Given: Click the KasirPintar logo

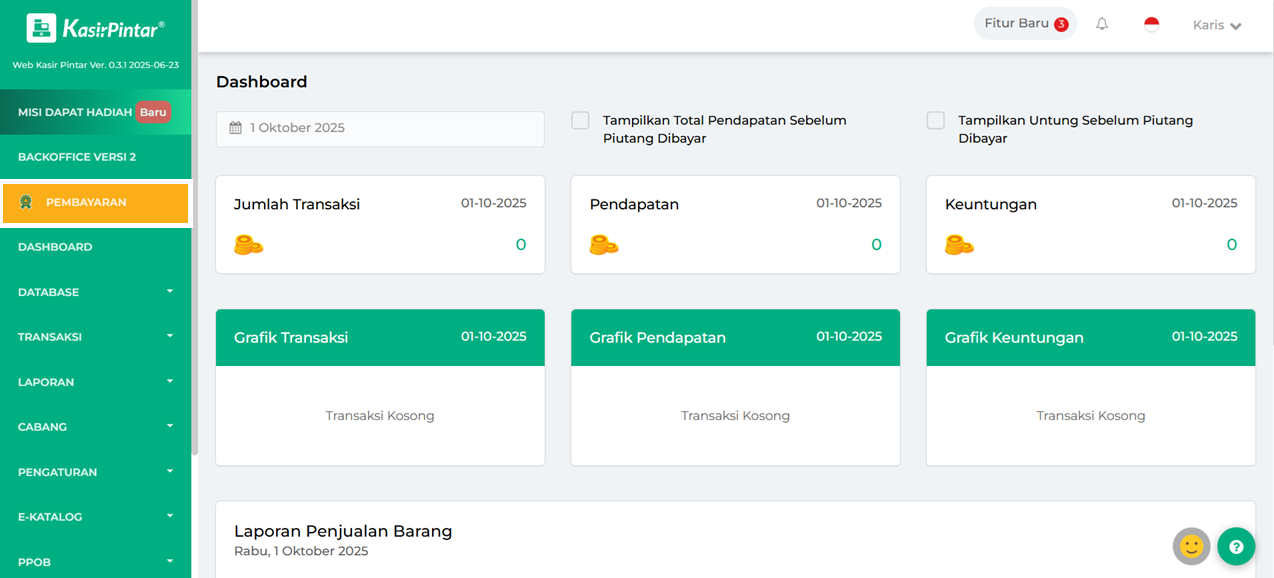Looking at the screenshot, I should pyautogui.click(x=96, y=29).
